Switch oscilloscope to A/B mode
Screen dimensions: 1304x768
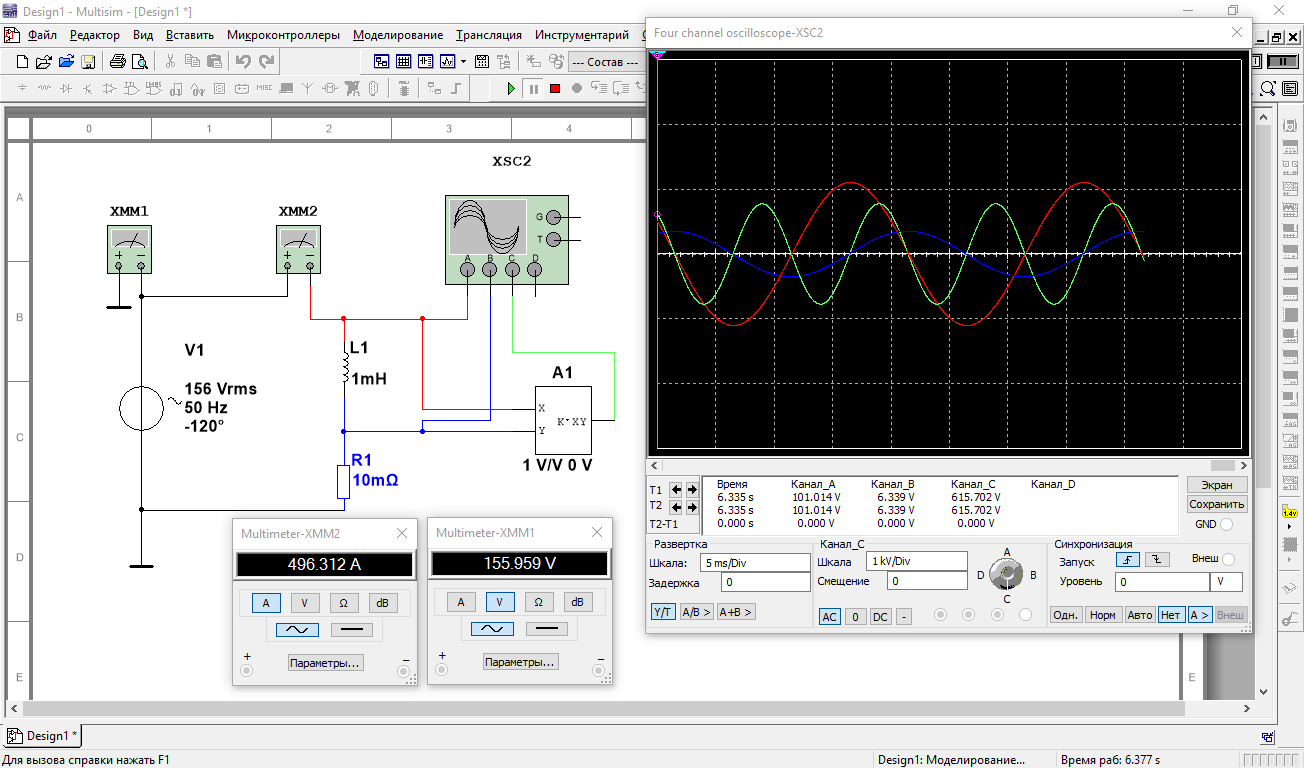696,612
